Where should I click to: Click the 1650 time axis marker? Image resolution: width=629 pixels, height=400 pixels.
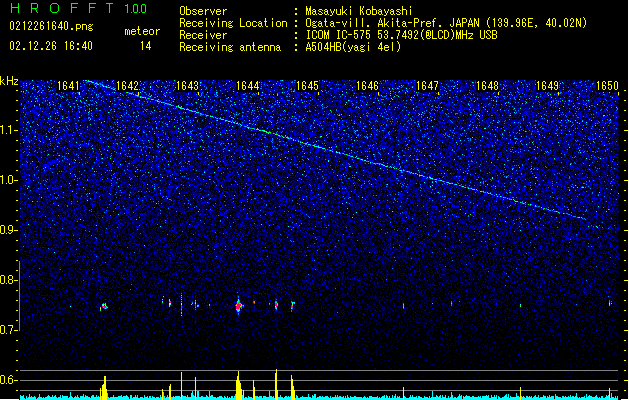[x=607, y=86]
